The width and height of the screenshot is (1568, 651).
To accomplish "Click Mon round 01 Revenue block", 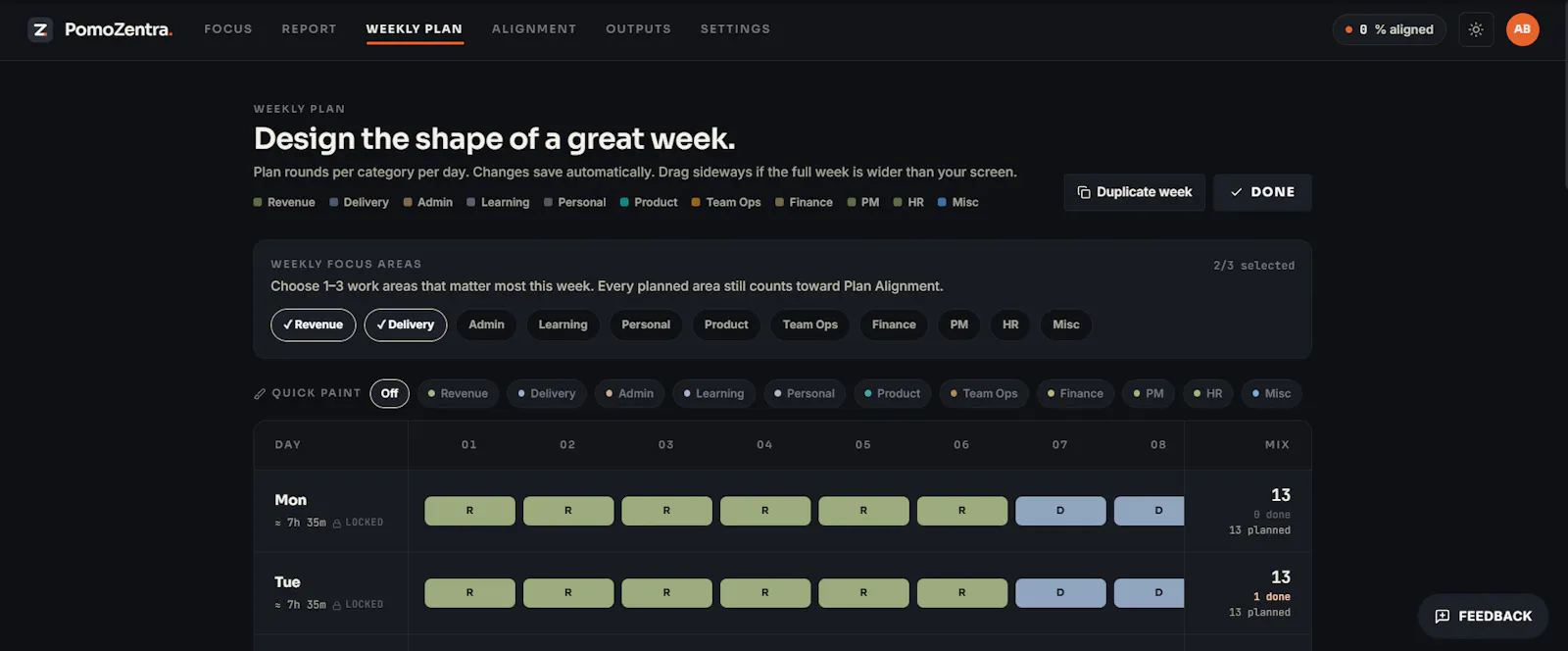I will coord(469,511).
